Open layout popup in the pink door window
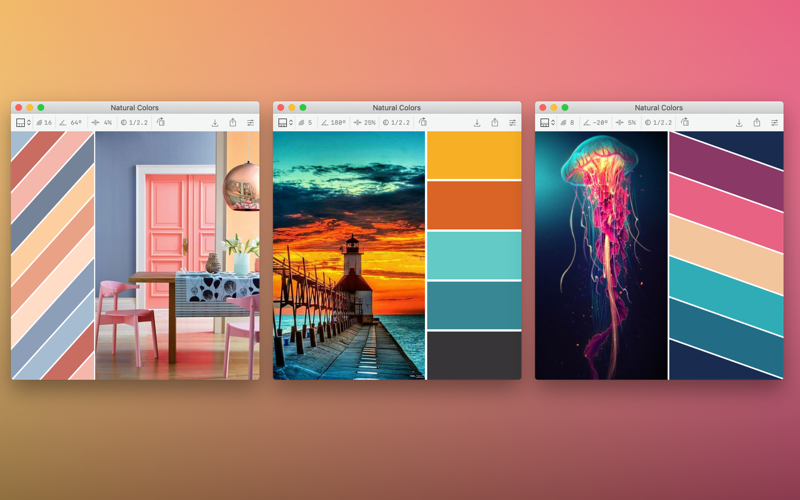800x500 pixels. tap(23, 122)
